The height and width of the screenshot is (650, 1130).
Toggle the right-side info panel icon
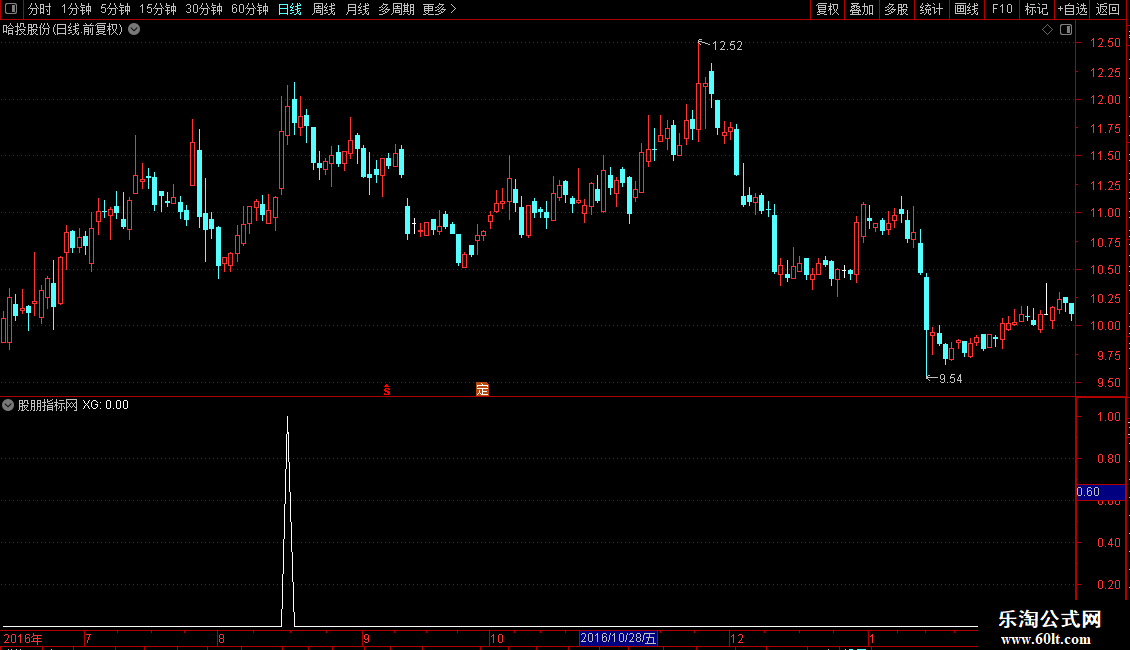[1066, 30]
